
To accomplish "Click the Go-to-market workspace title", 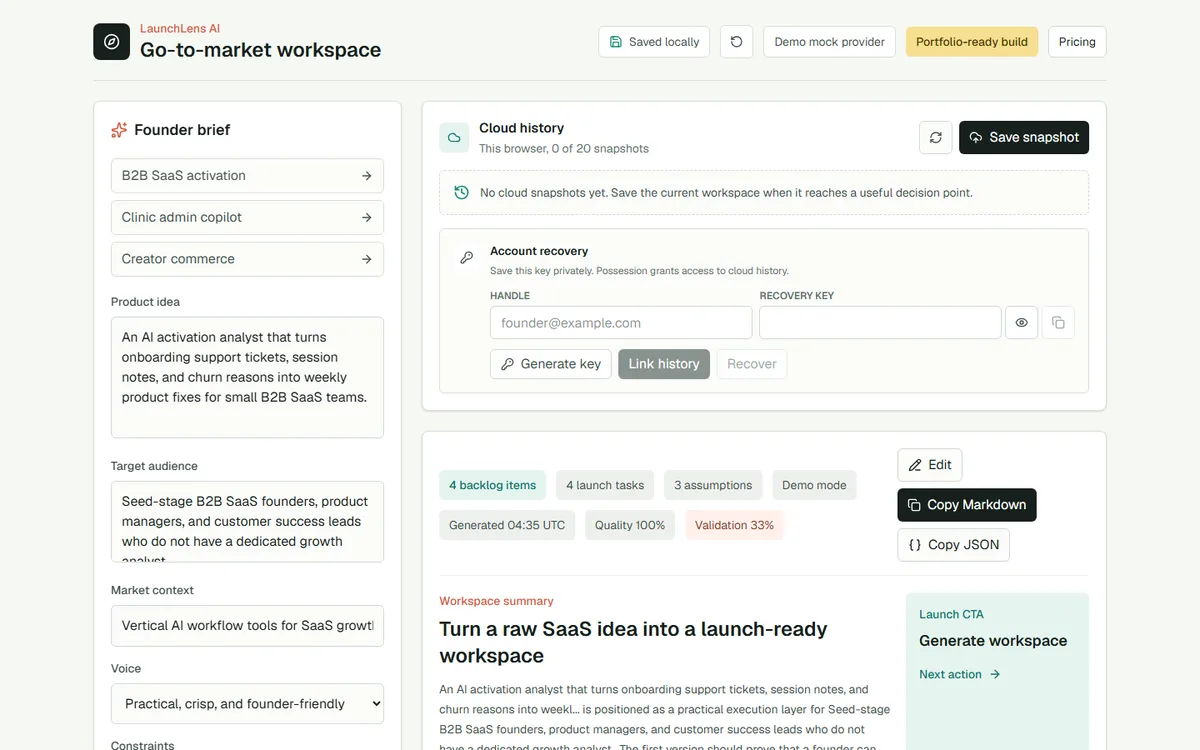I will [260, 50].
